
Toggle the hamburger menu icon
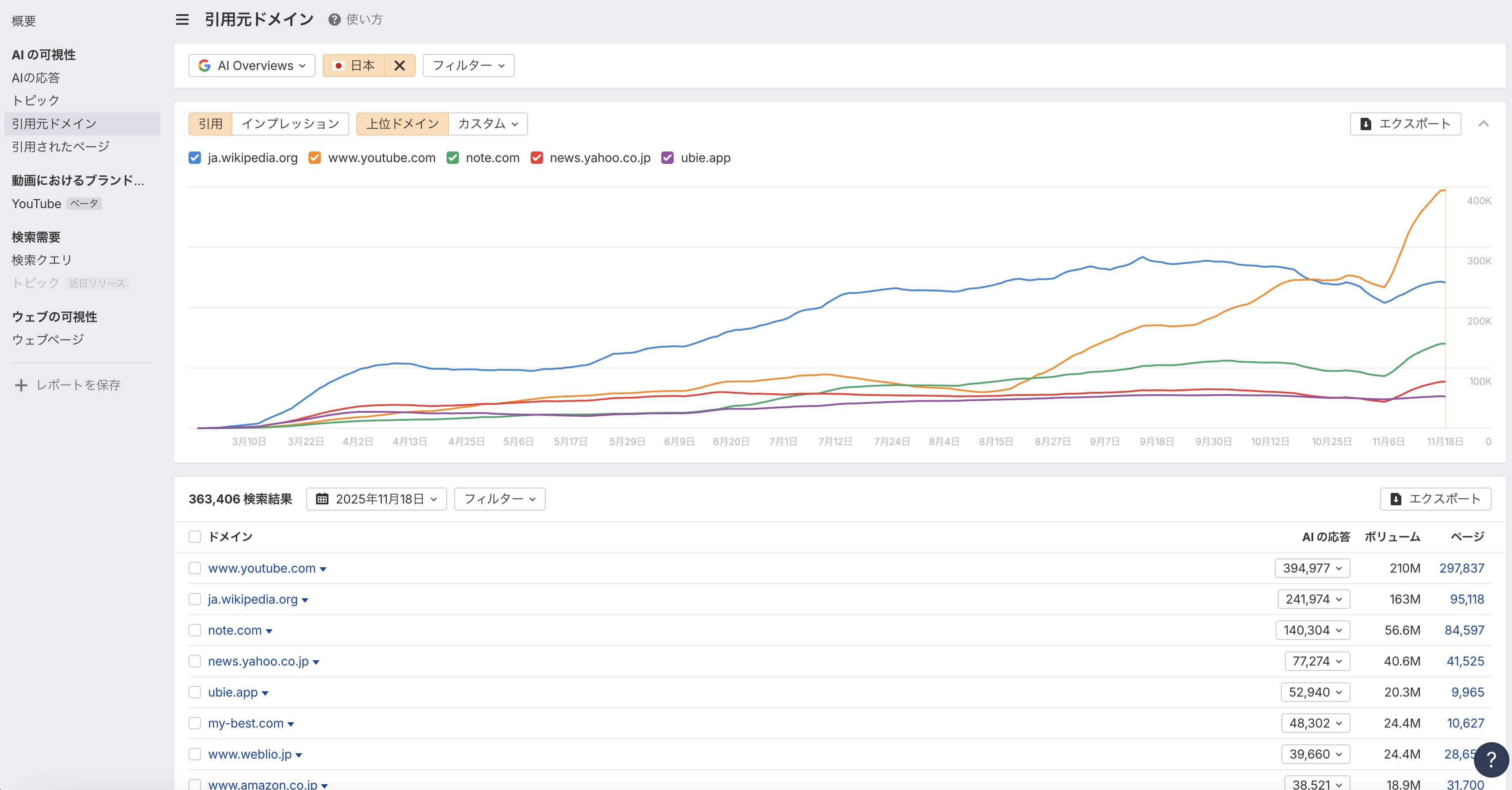[x=182, y=19]
